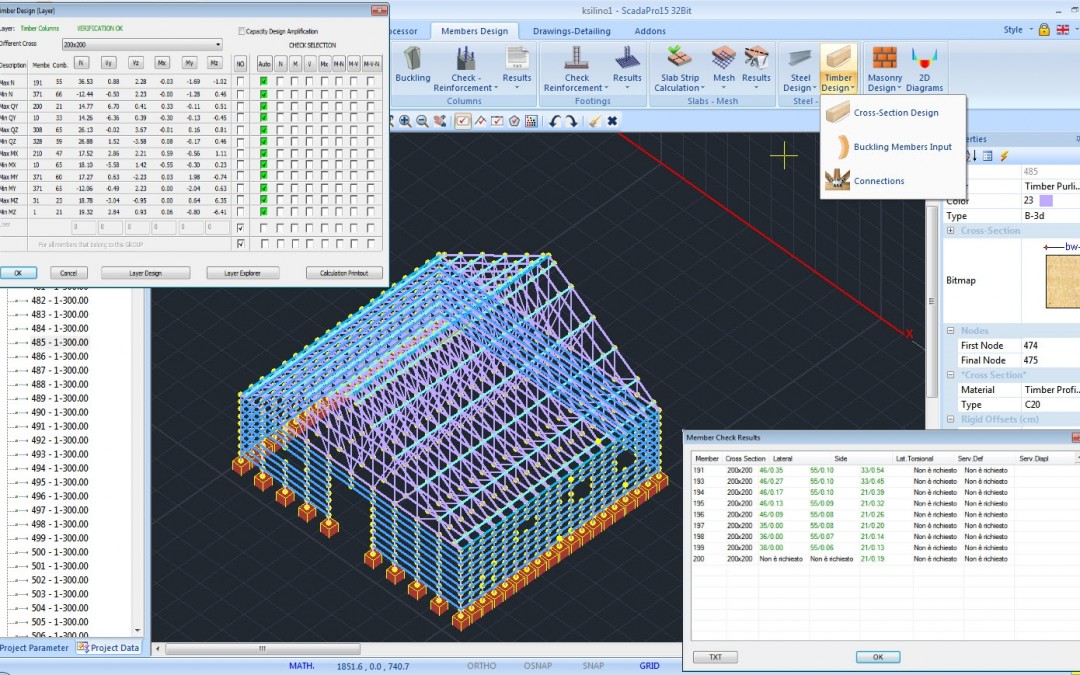This screenshot has height=675, width=1080.
Task: Click the Layer Design button
Action: (x=145, y=273)
